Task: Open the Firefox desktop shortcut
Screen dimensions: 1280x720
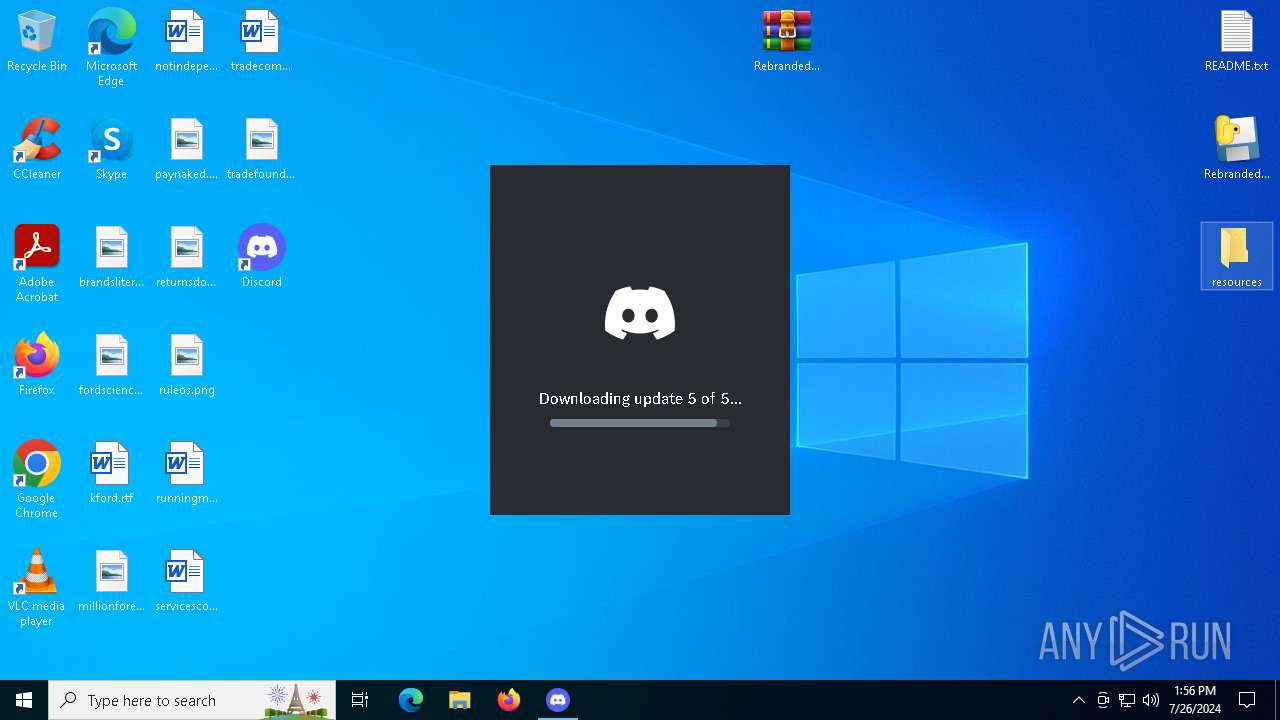Action: [x=37, y=365]
